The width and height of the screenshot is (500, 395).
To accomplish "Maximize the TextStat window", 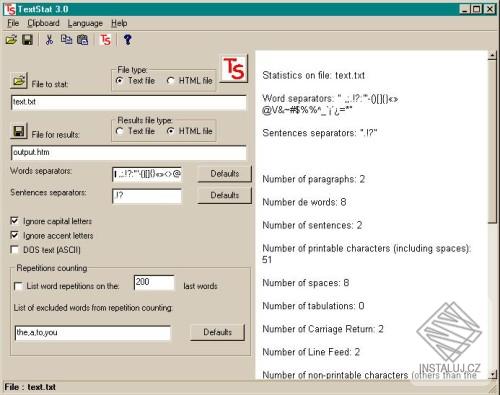I will coord(477,9).
